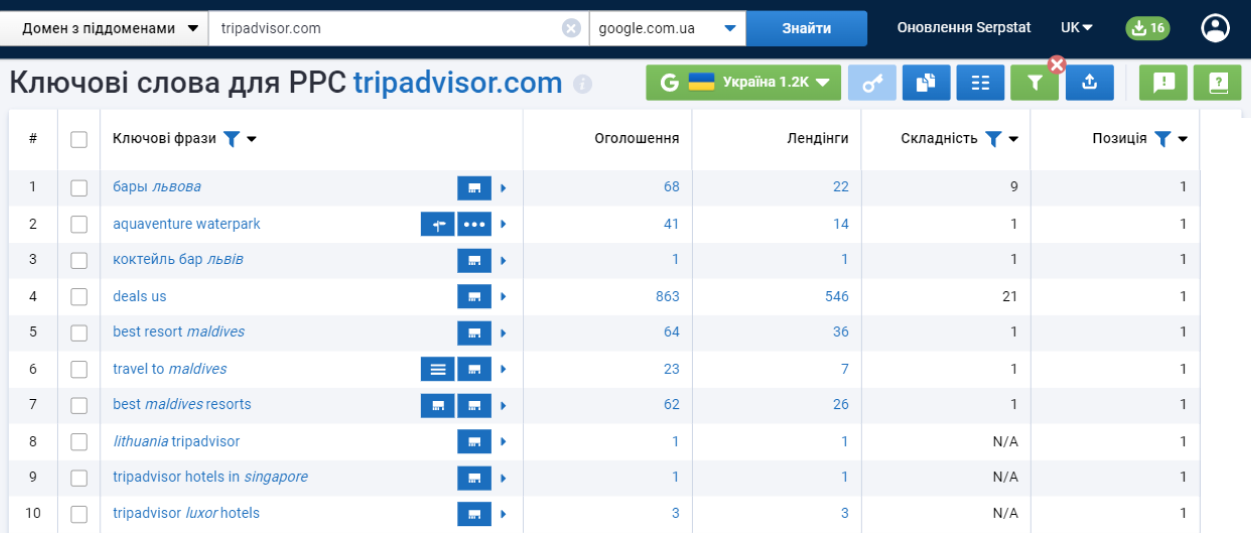The height and width of the screenshot is (541, 1251).
Task: Open the user profile avatar icon
Action: [x=1215, y=28]
